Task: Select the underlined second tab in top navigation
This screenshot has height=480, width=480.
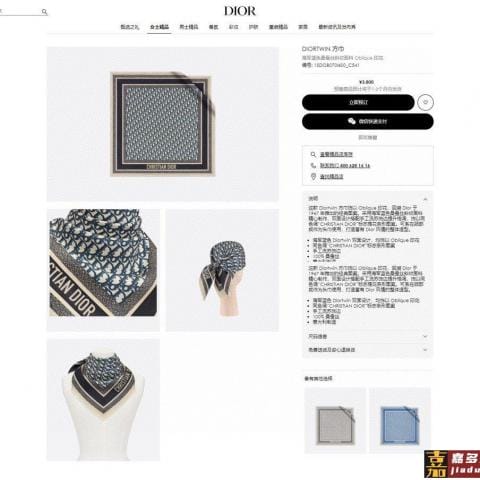Action: pos(159,27)
